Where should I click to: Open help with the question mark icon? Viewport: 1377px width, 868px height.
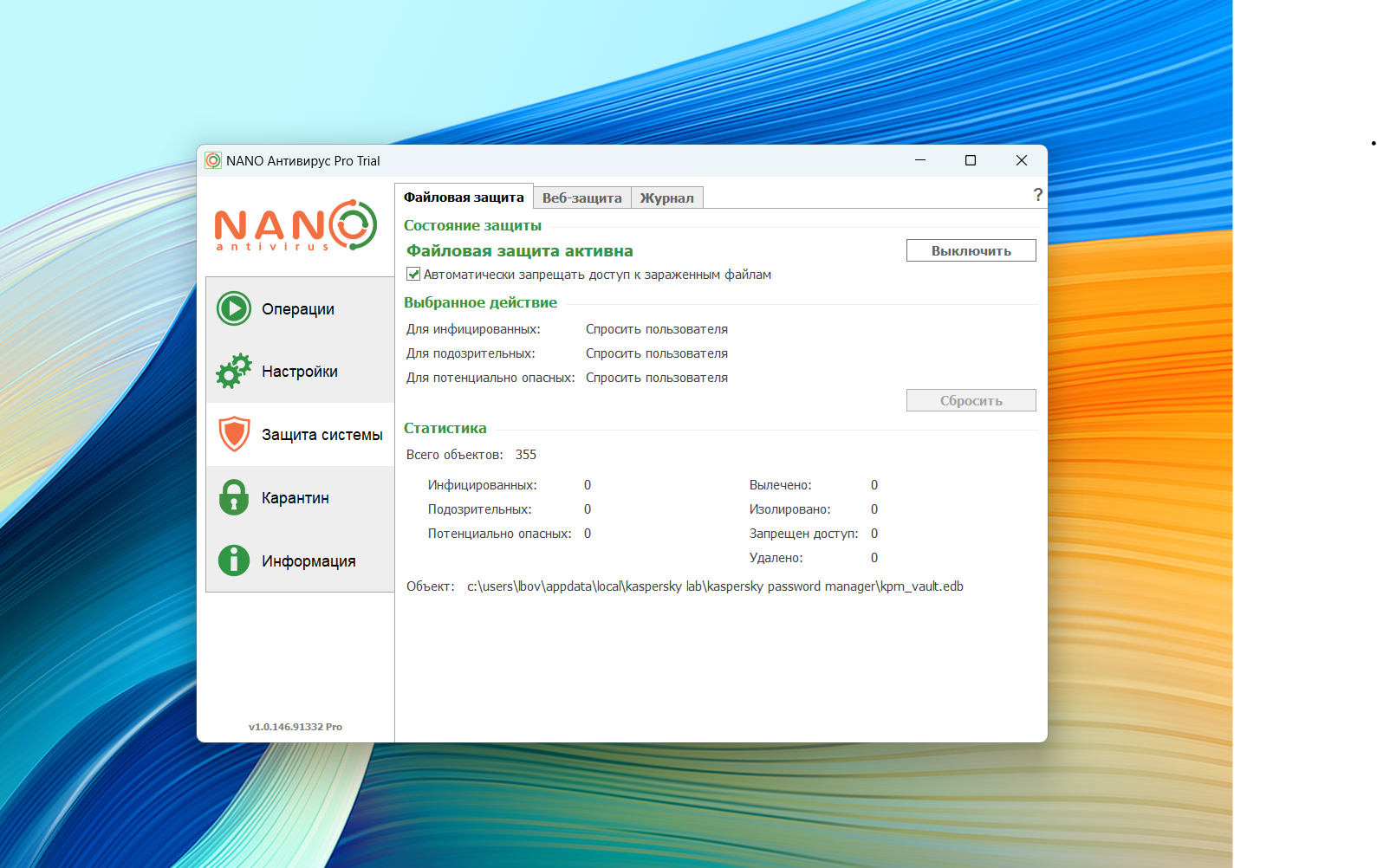point(1037,195)
